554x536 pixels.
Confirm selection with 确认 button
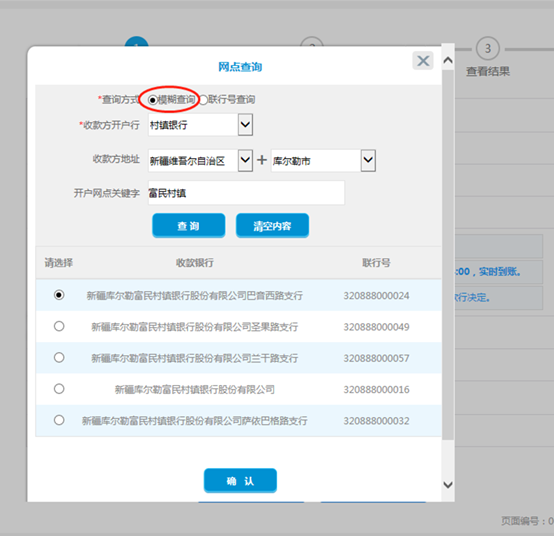[x=240, y=481]
